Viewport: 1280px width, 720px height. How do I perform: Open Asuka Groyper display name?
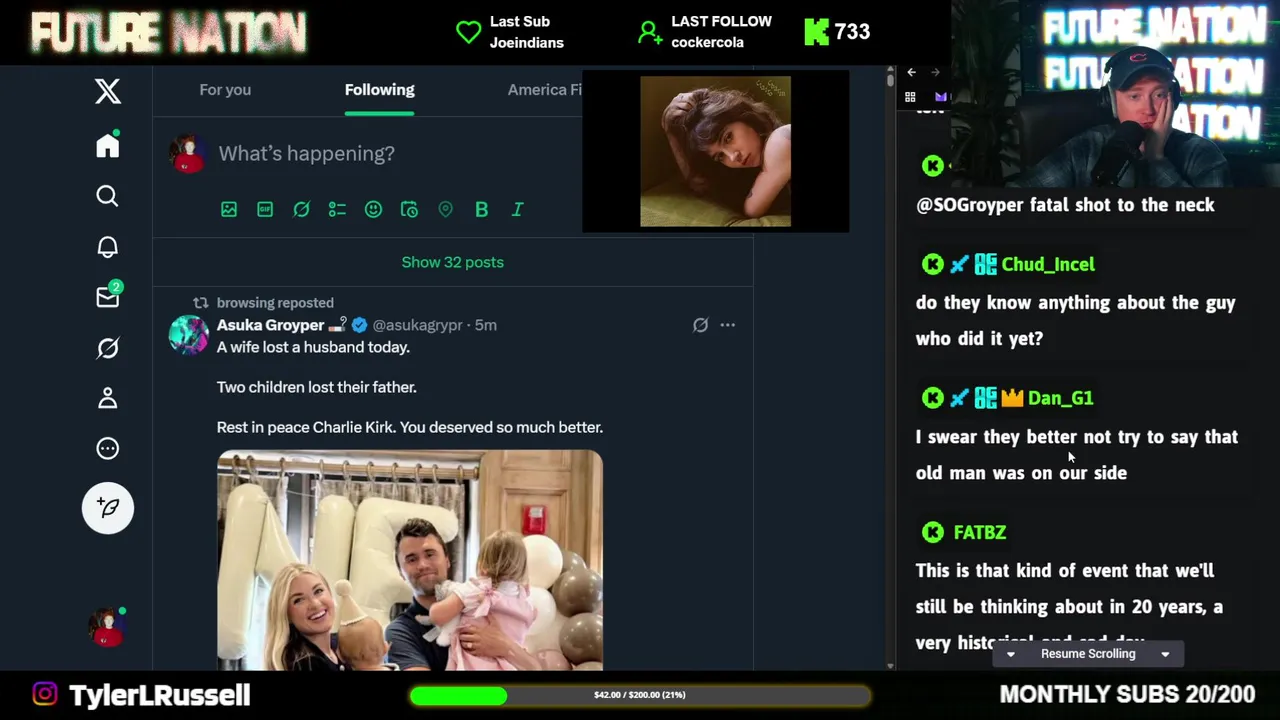pyautogui.click(x=270, y=325)
